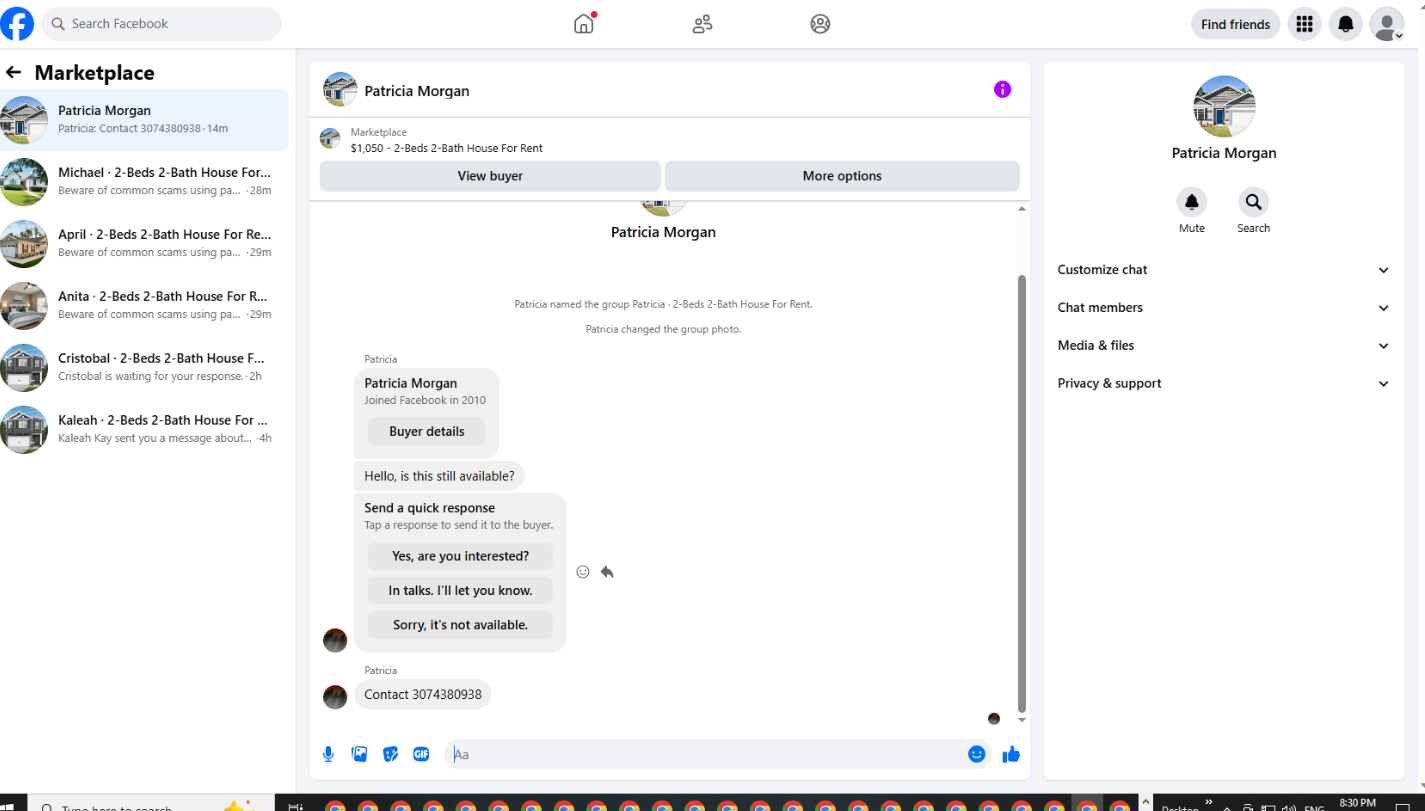Viewport: 1425px width, 811px height.
Task: React to the message with emoji icon
Action: [583, 572]
